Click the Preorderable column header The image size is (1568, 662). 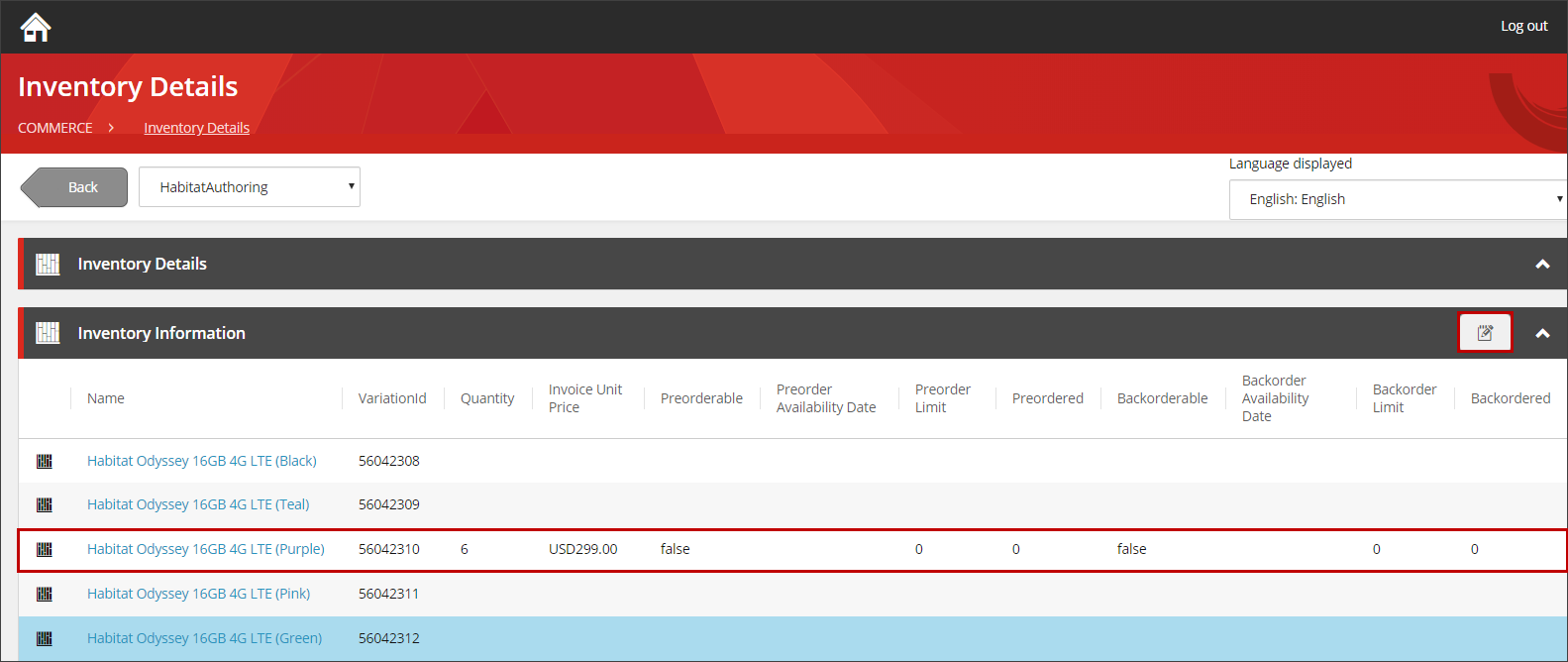click(x=701, y=398)
